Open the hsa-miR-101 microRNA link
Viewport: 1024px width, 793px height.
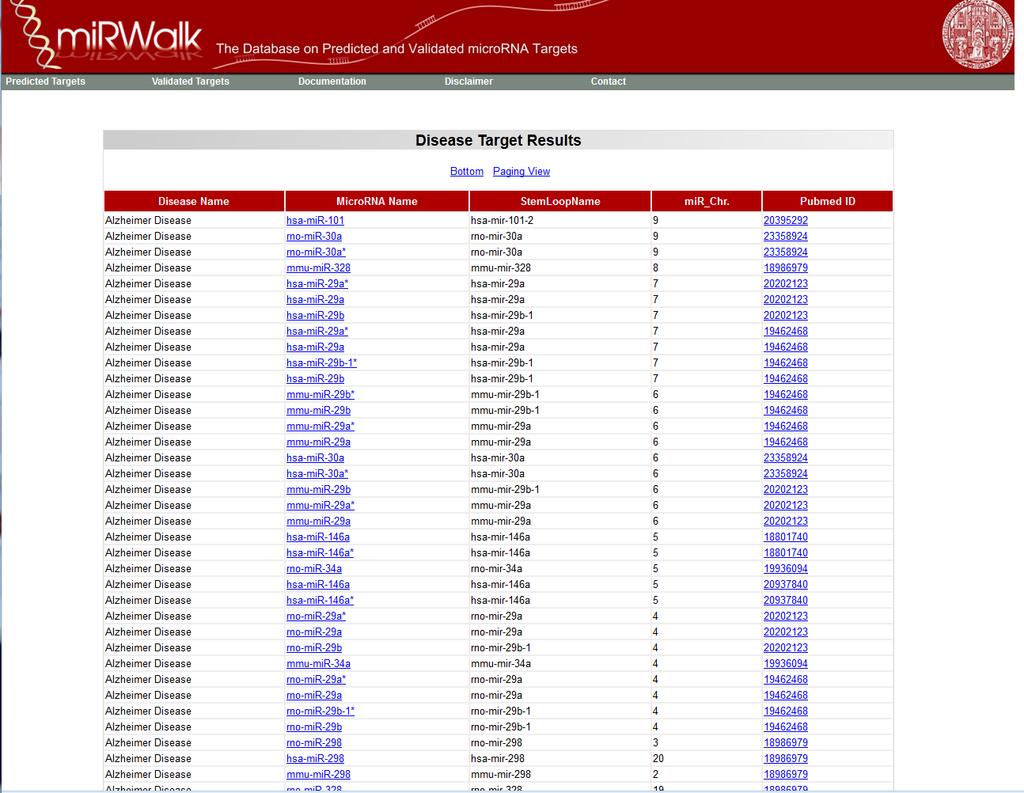[x=315, y=221]
